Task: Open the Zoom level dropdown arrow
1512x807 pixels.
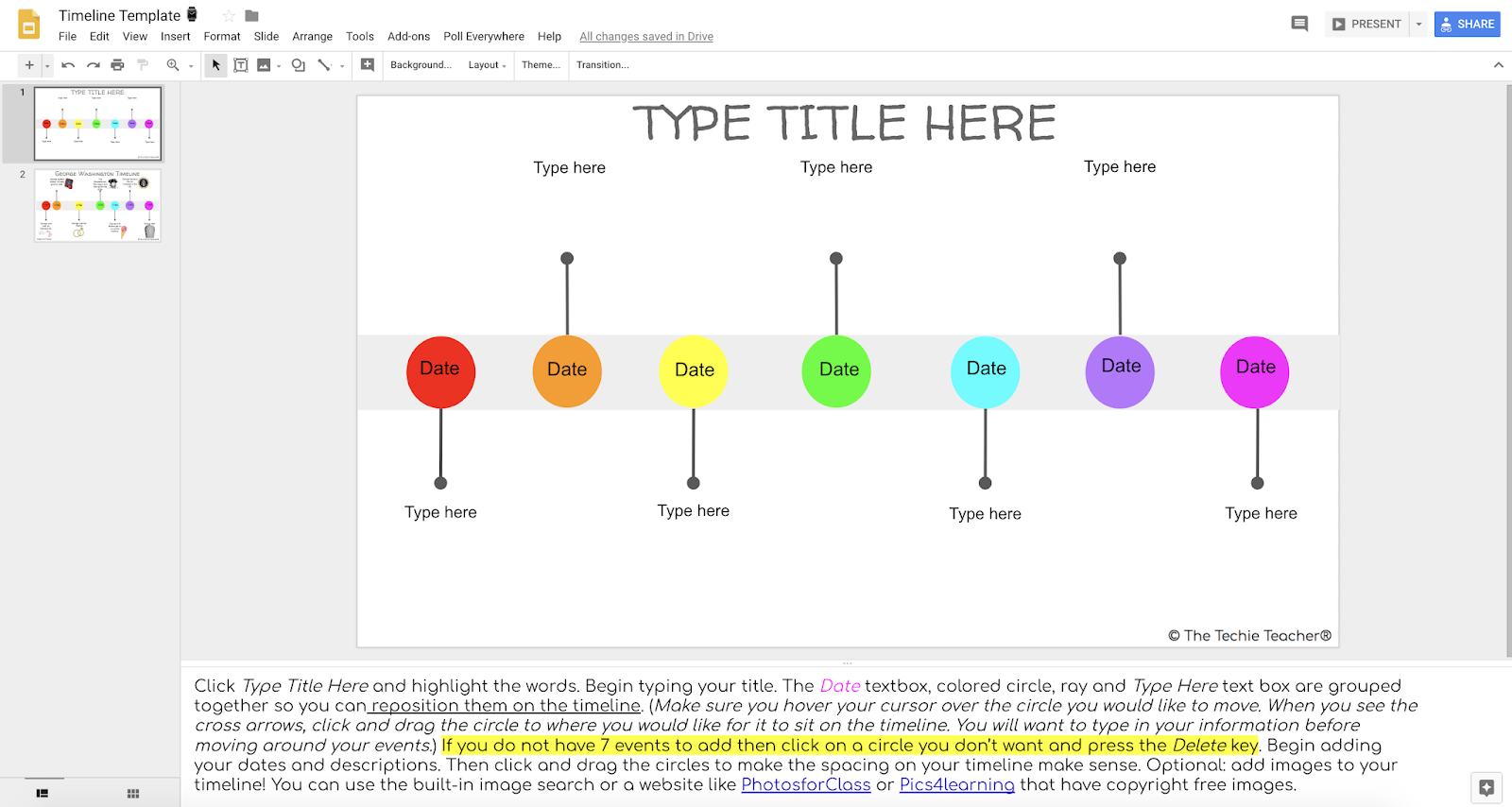Action: click(191, 66)
